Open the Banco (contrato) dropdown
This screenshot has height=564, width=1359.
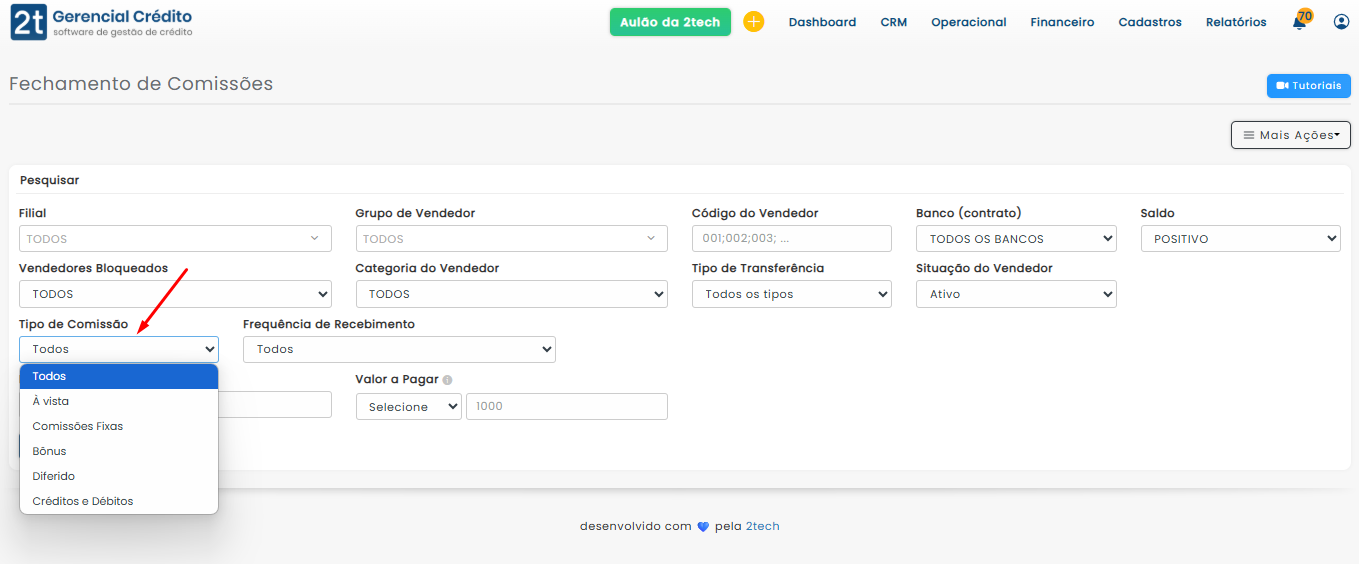(1015, 239)
